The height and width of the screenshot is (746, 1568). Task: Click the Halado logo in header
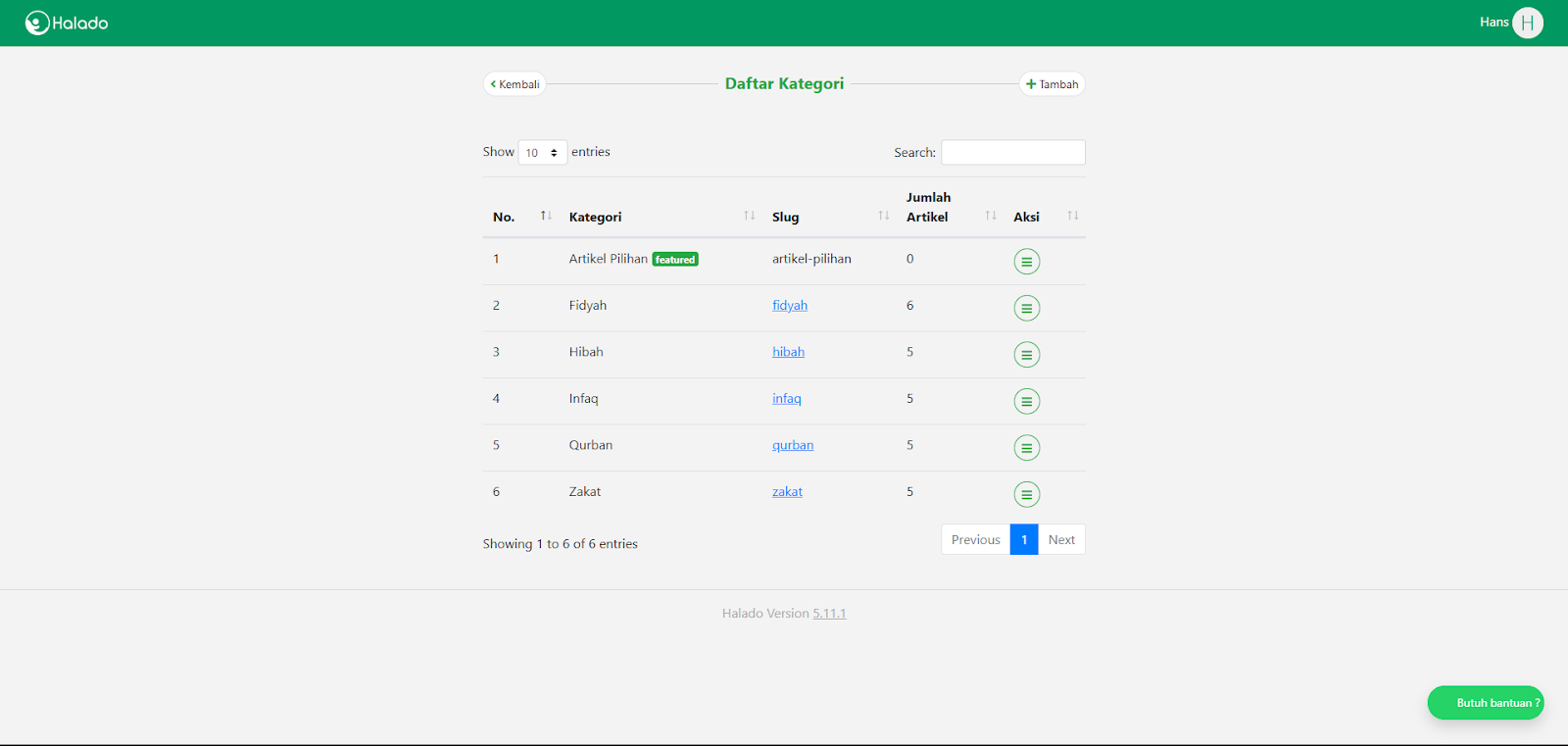click(x=67, y=23)
